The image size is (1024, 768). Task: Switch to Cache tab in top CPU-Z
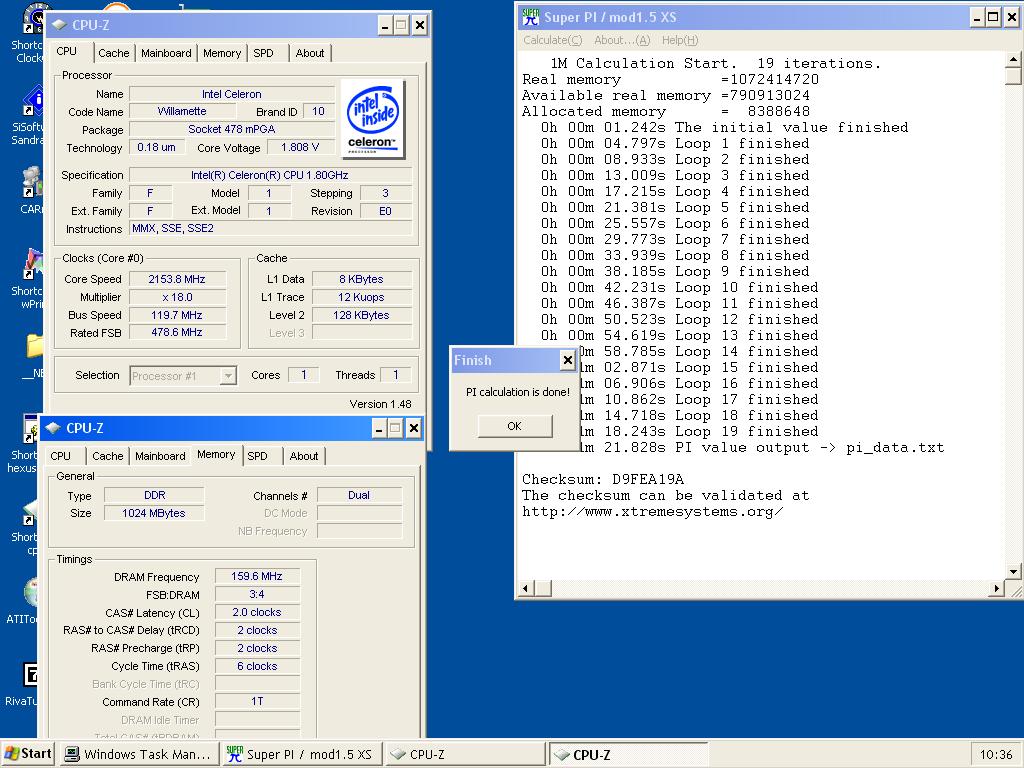[114, 53]
